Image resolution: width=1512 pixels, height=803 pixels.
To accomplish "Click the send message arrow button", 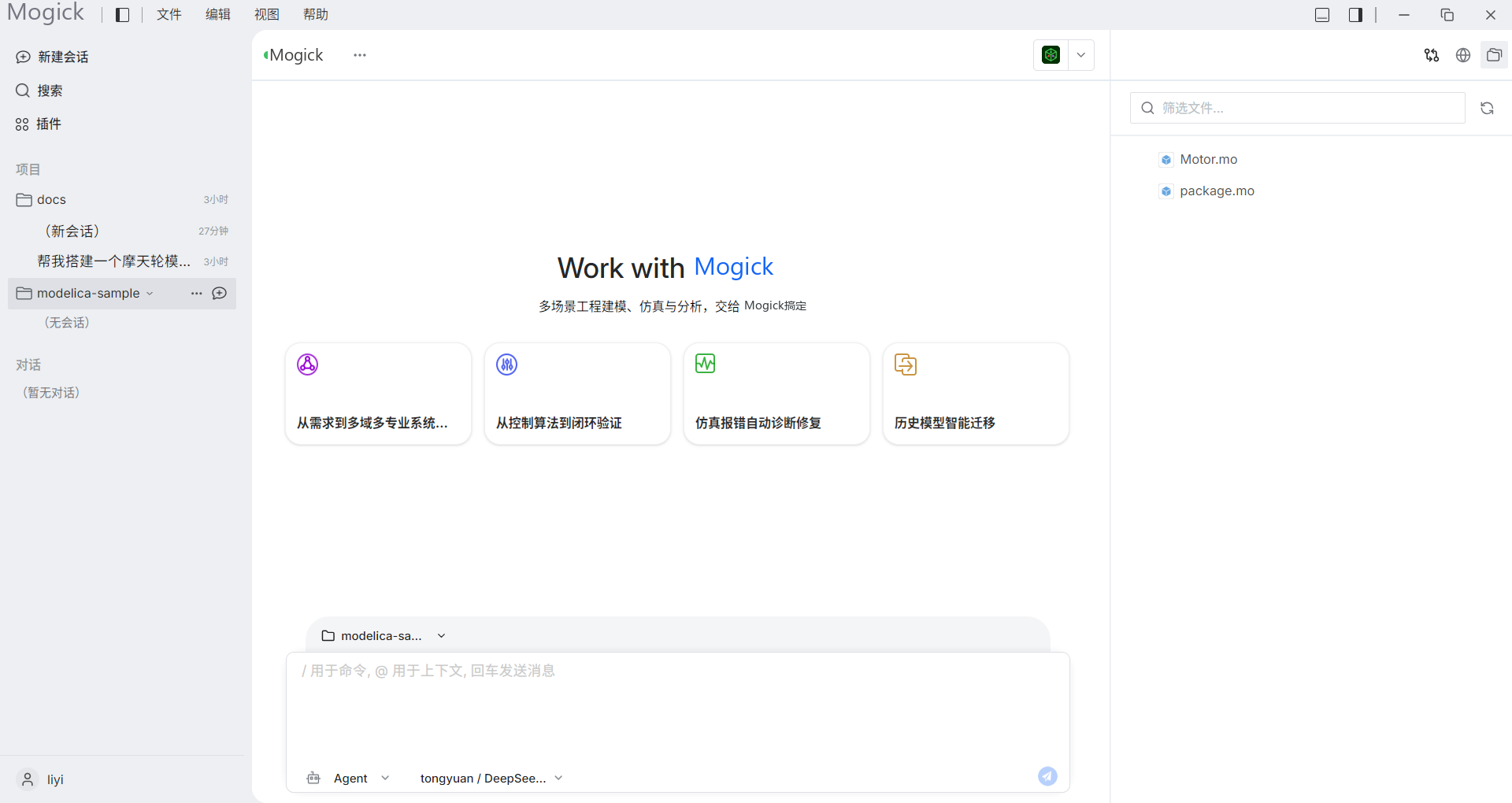I will [x=1047, y=776].
